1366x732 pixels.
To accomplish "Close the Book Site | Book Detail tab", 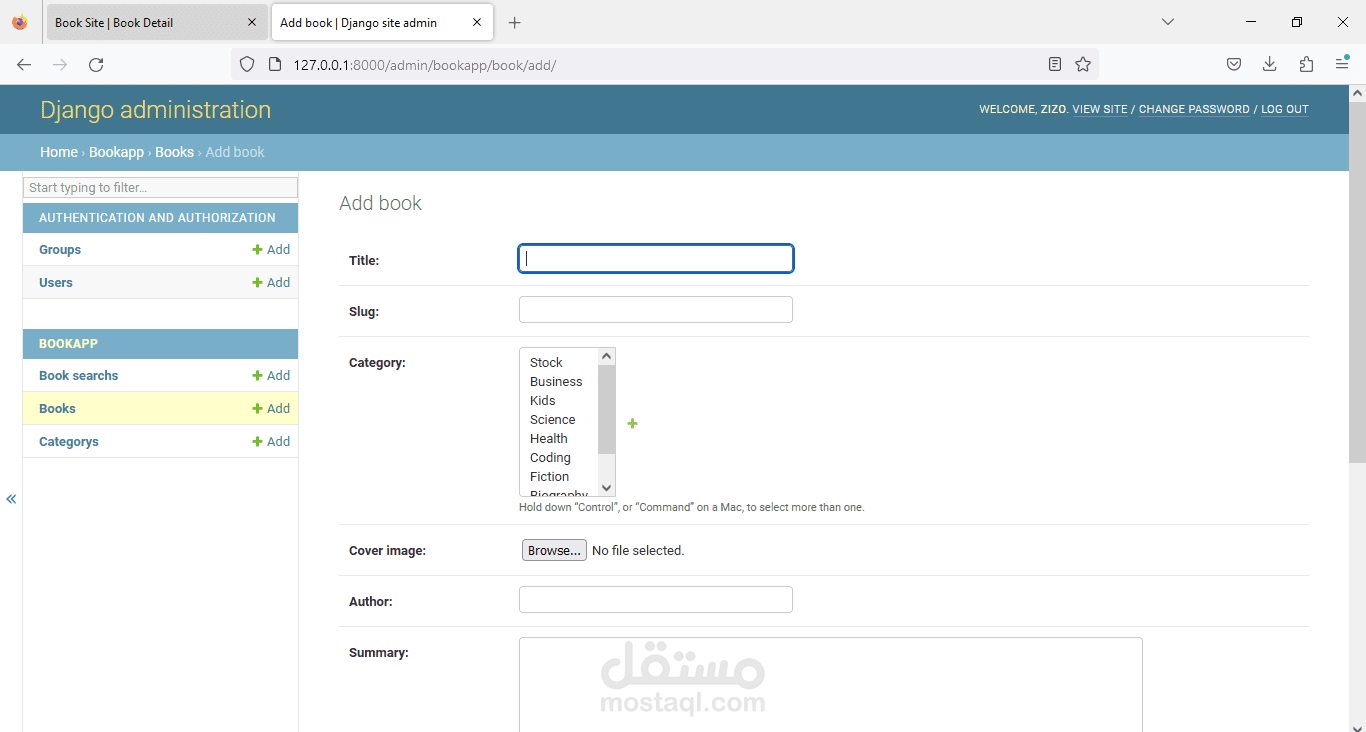I will click(x=252, y=22).
